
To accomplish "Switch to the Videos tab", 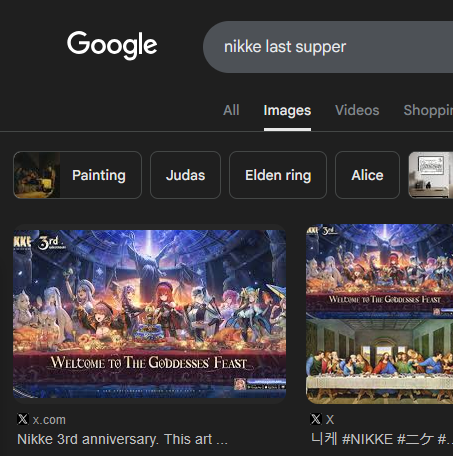I will tap(357, 110).
